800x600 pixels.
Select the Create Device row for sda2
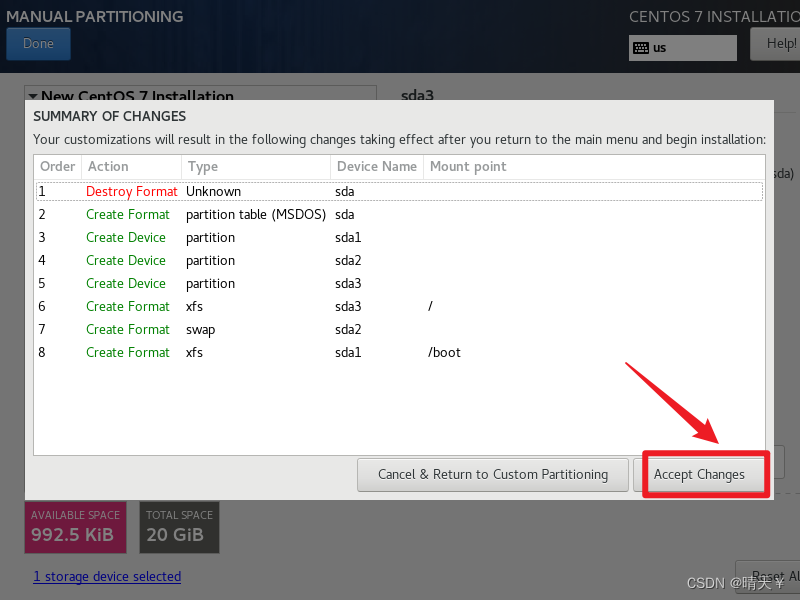point(399,260)
